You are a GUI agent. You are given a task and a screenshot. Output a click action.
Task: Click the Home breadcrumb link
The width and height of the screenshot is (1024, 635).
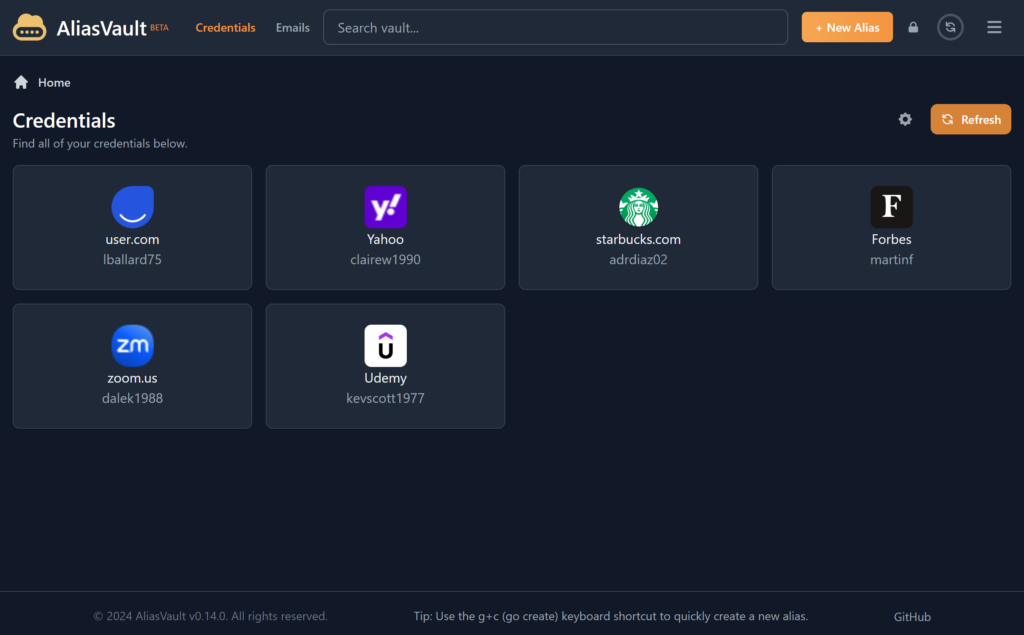[54, 83]
